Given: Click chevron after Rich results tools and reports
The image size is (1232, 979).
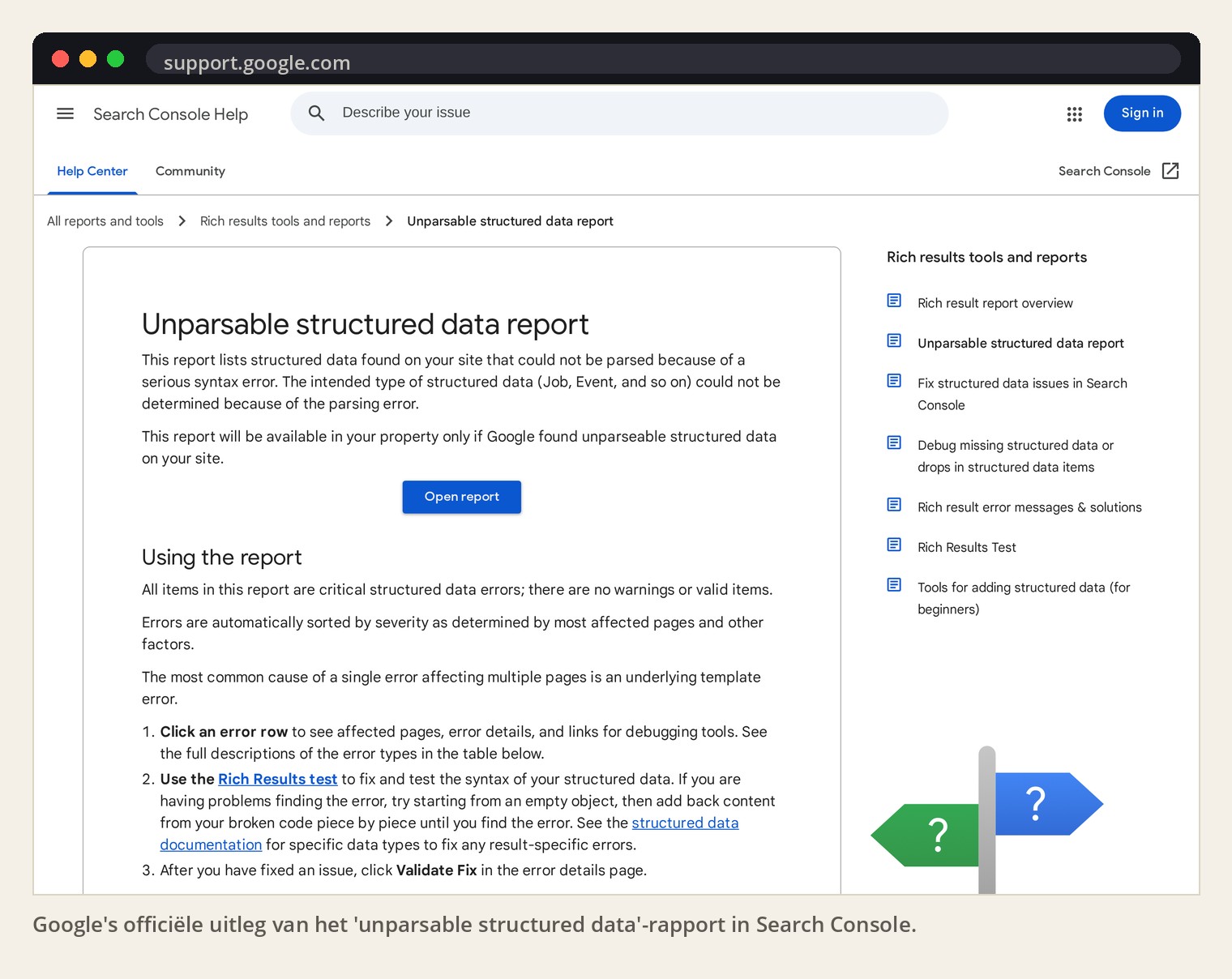Looking at the screenshot, I should coord(389,221).
